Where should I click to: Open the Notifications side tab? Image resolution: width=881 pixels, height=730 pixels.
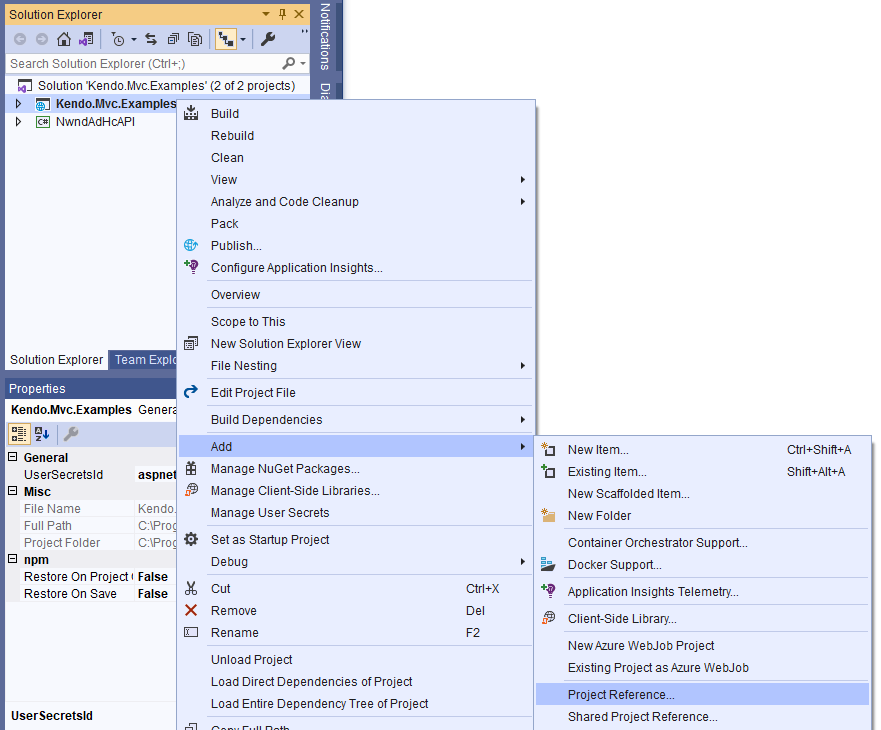[325, 37]
